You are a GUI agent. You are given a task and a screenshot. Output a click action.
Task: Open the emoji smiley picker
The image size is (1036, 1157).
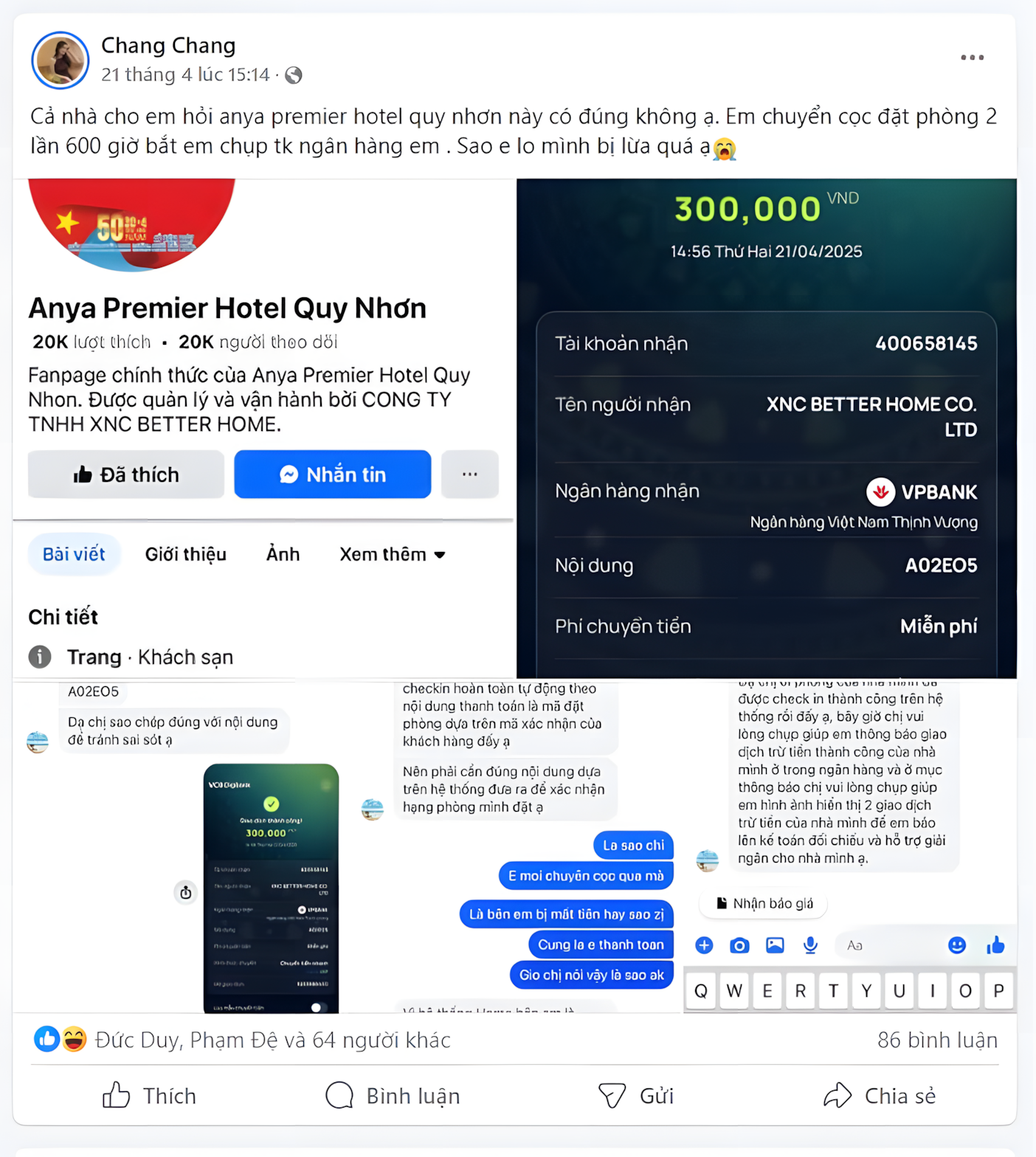tap(957, 945)
